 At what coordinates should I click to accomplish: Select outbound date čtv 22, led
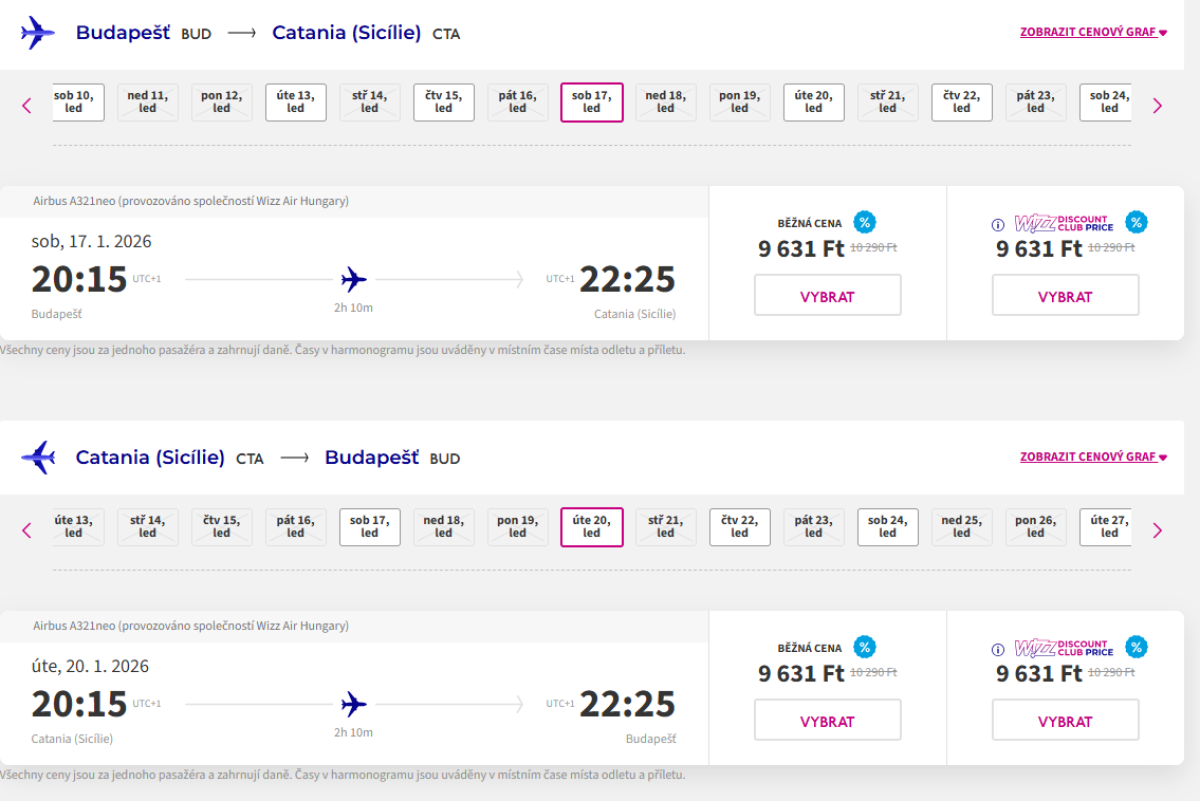click(962, 102)
